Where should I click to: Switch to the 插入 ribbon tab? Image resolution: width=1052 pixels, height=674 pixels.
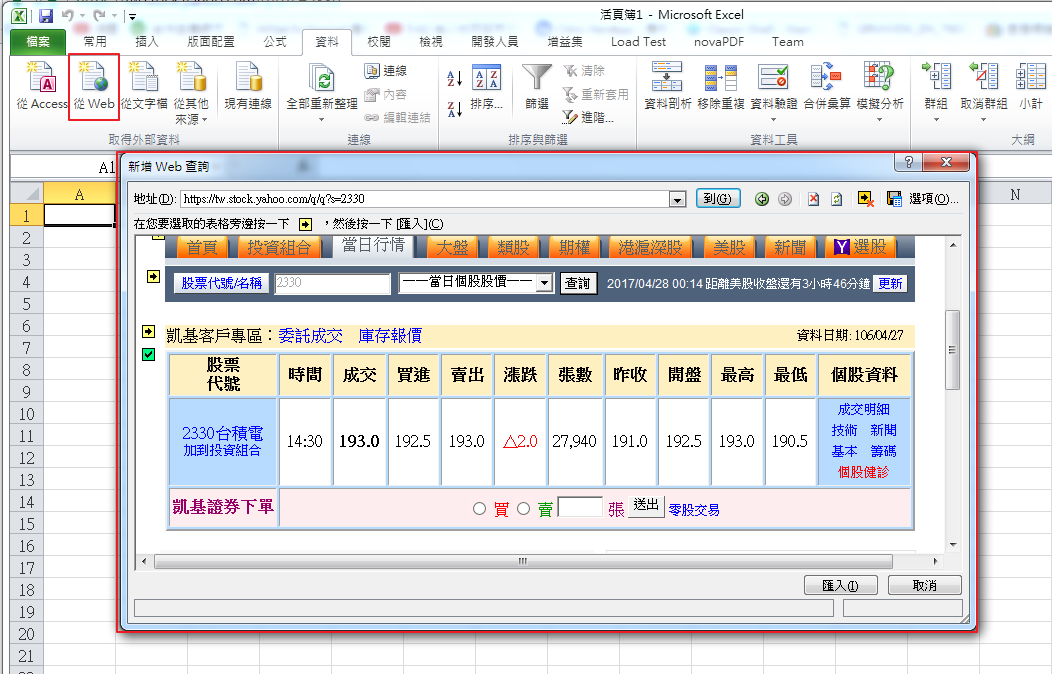point(146,42)
